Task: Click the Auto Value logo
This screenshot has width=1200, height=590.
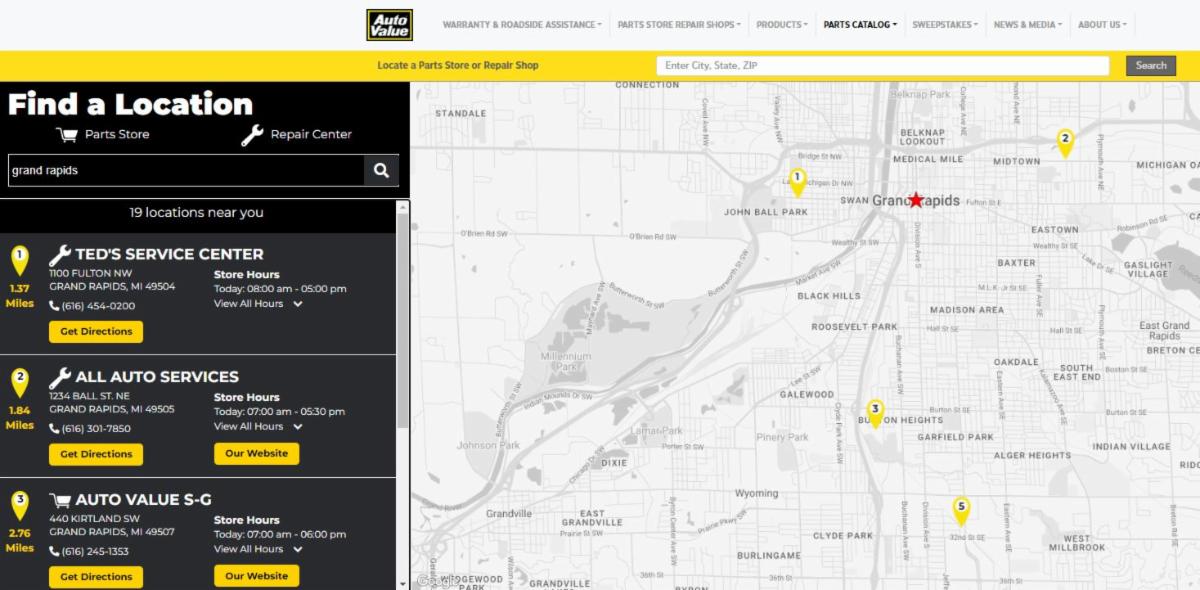Action: click(x=389, y=25)
